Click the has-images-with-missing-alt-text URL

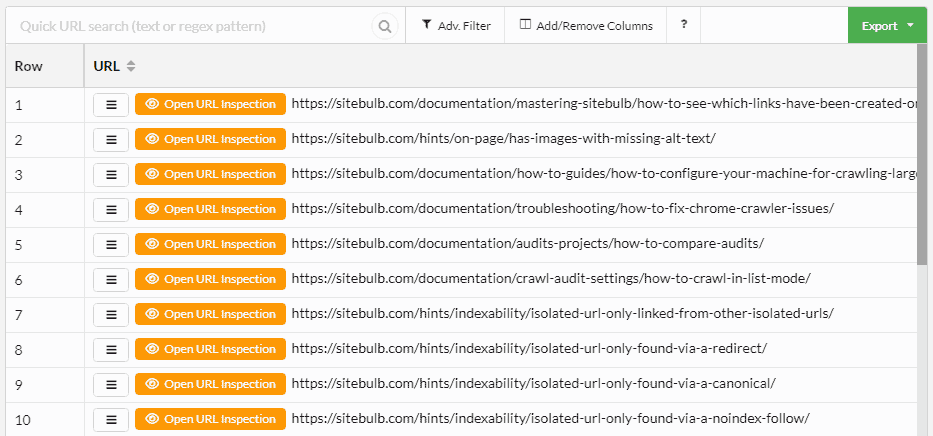click(x=503, y=139)
